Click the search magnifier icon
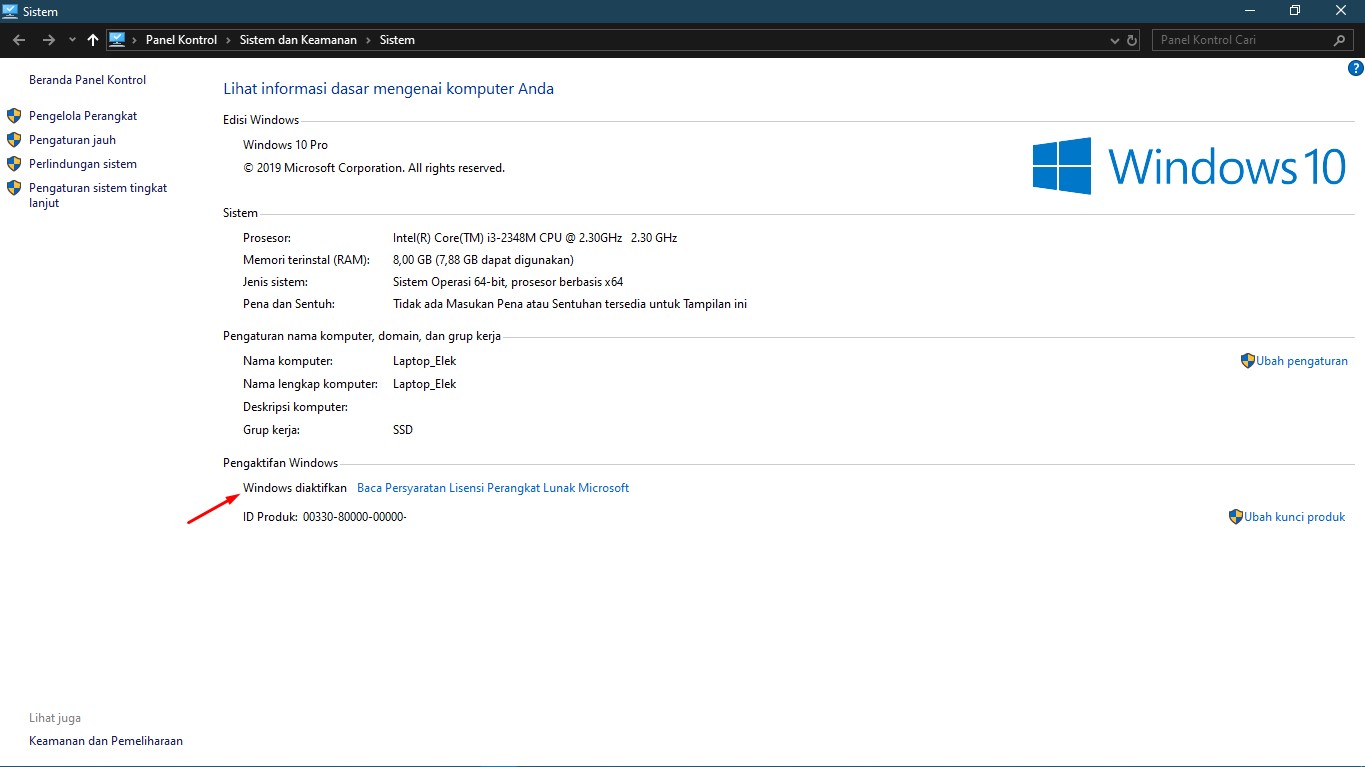Screen dimensions: 1365x767 (1341, 40)
